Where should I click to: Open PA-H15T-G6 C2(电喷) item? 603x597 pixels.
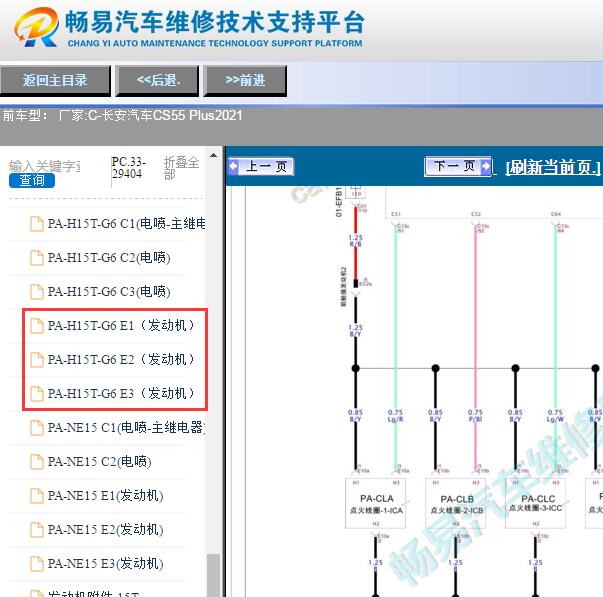pos(109,258)
